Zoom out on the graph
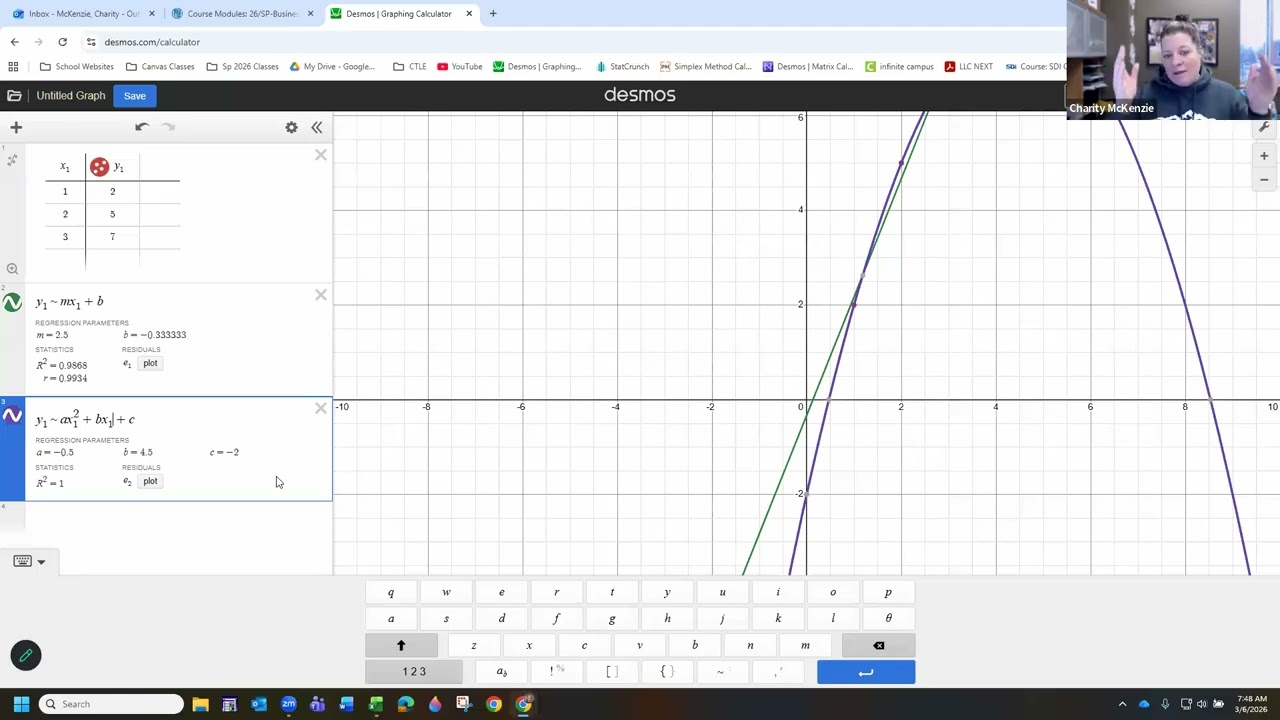The width and height of the screenshot is (1280, 720). (1264, 180)
